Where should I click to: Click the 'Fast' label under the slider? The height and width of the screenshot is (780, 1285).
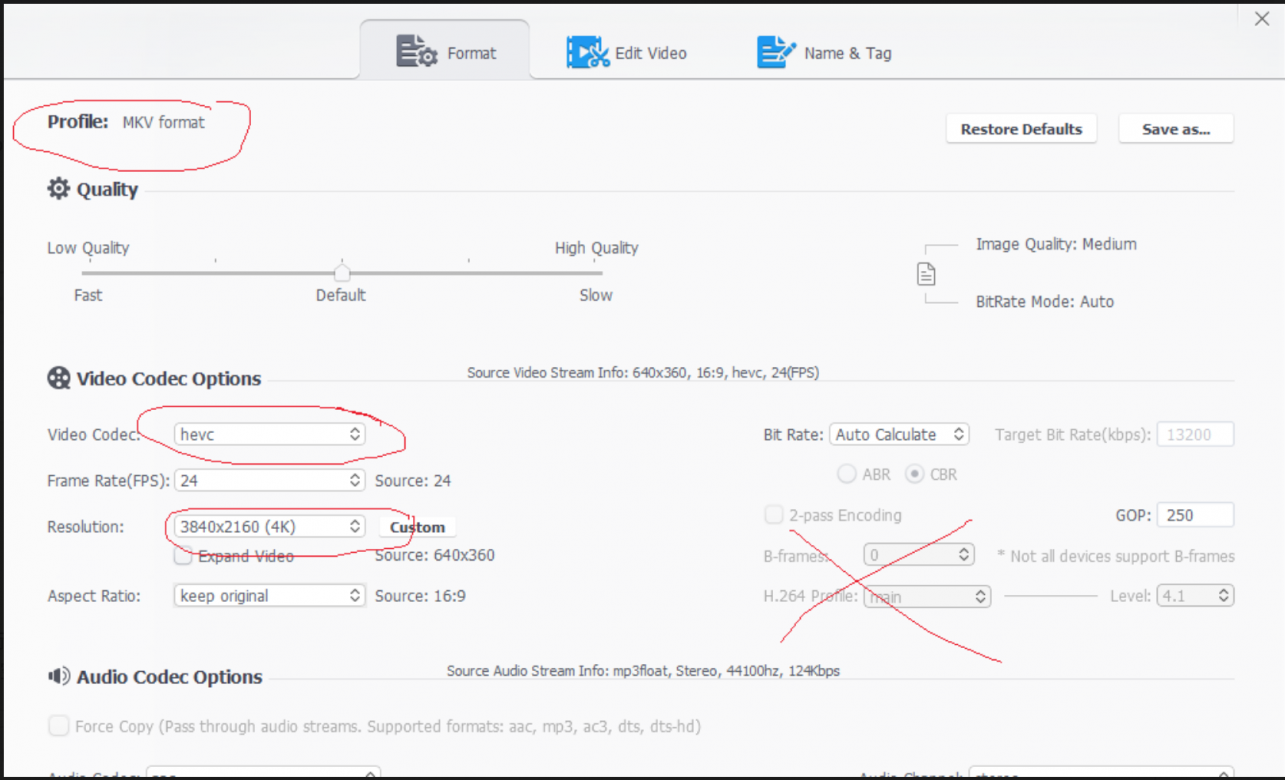(x=88, y=295)
